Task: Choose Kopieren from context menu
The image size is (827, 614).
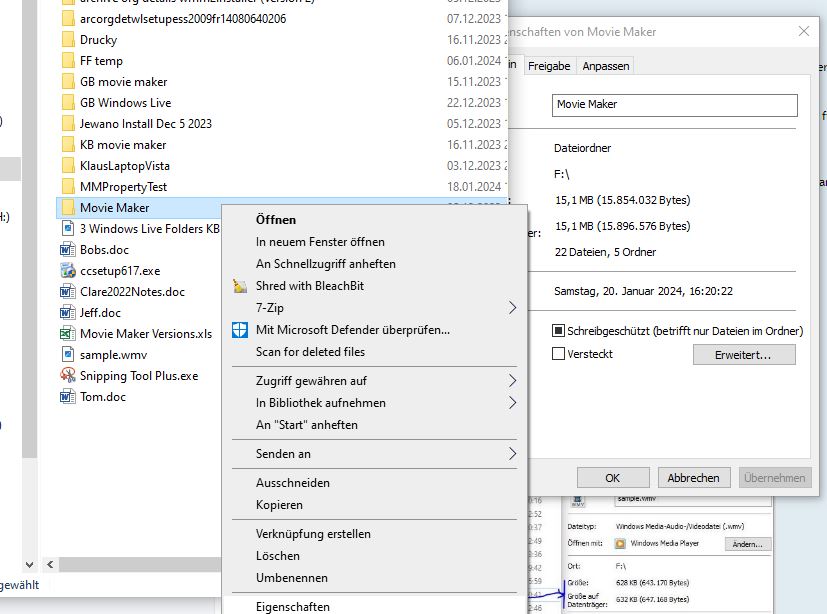Action: point(279,505)
